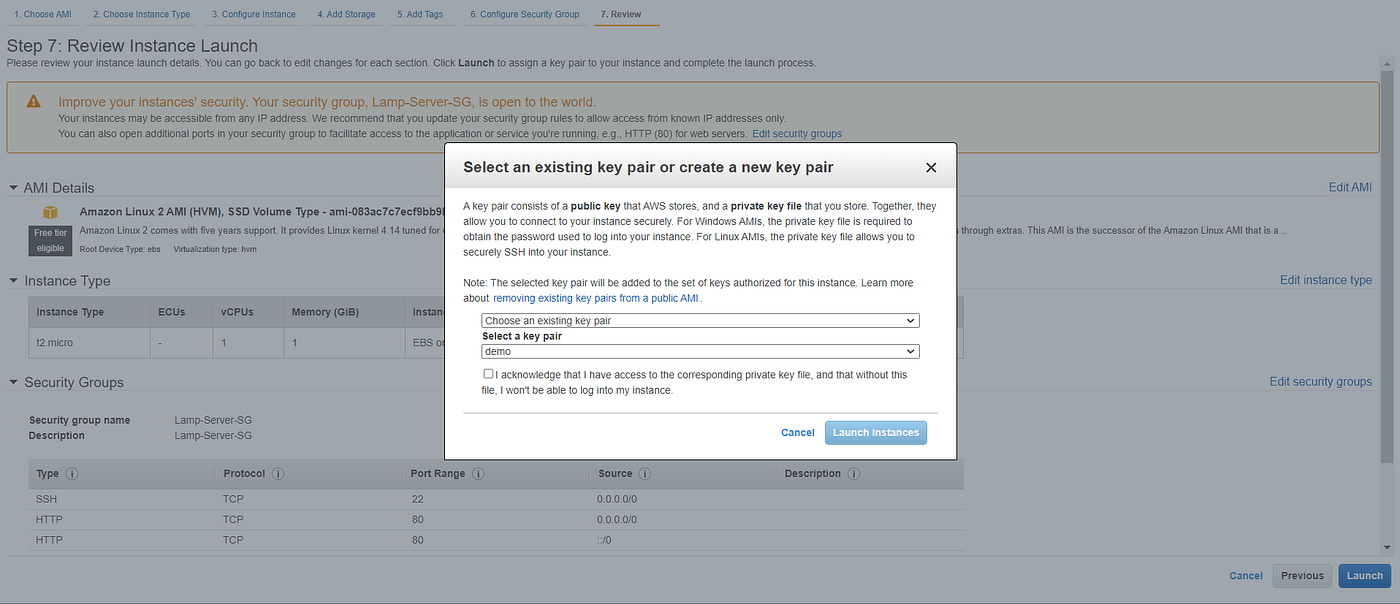
Task: Click the info icon beside the Protocol column
Action: (x=277, y=473)
